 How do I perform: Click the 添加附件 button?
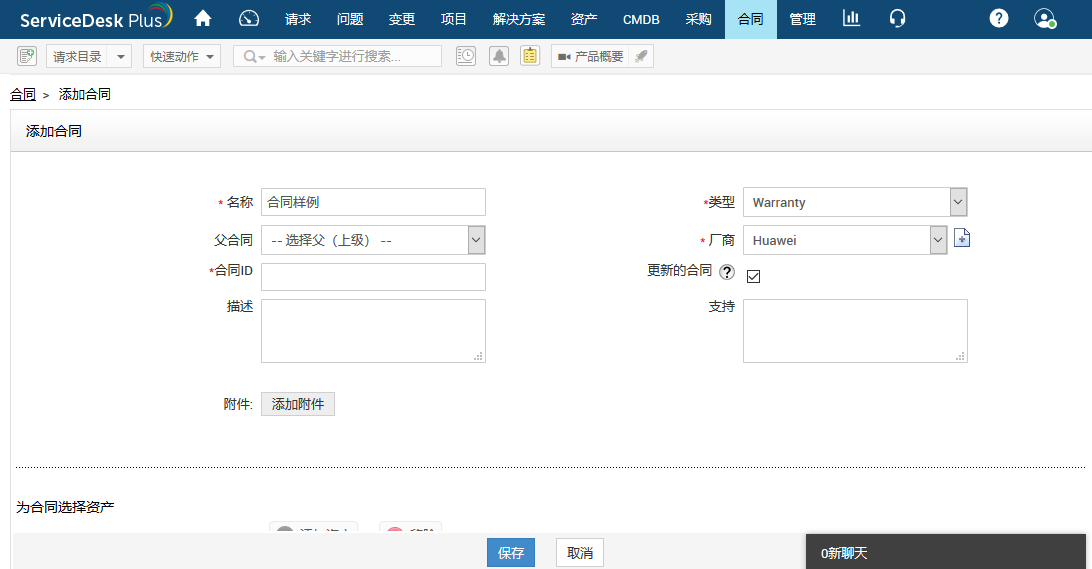pyautogui.click(x=298, y=404)
